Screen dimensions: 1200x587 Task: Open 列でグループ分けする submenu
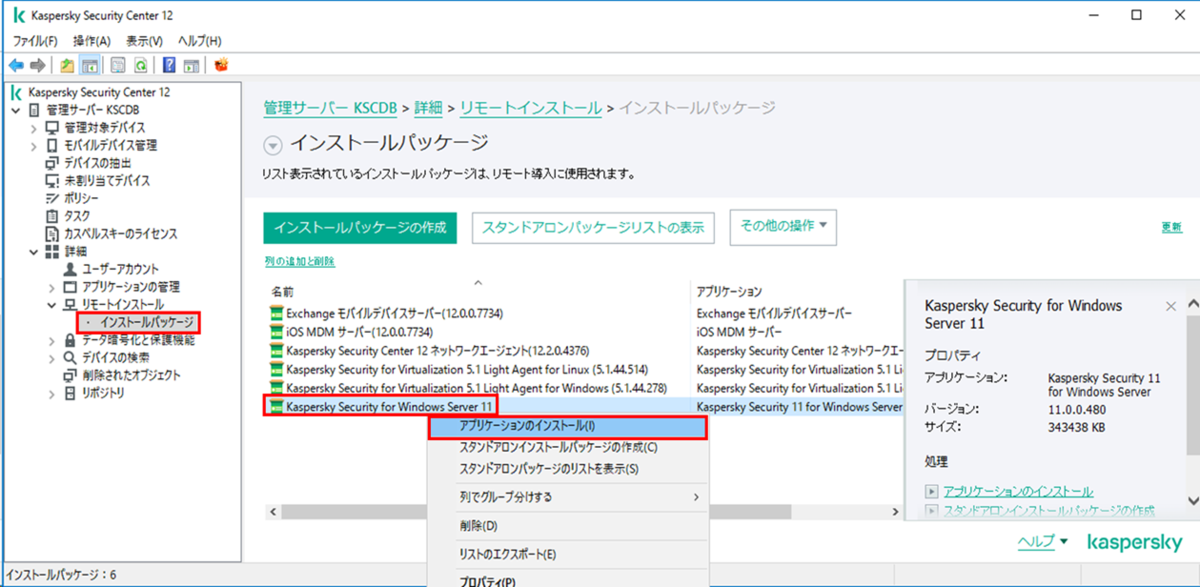(568, 497)
